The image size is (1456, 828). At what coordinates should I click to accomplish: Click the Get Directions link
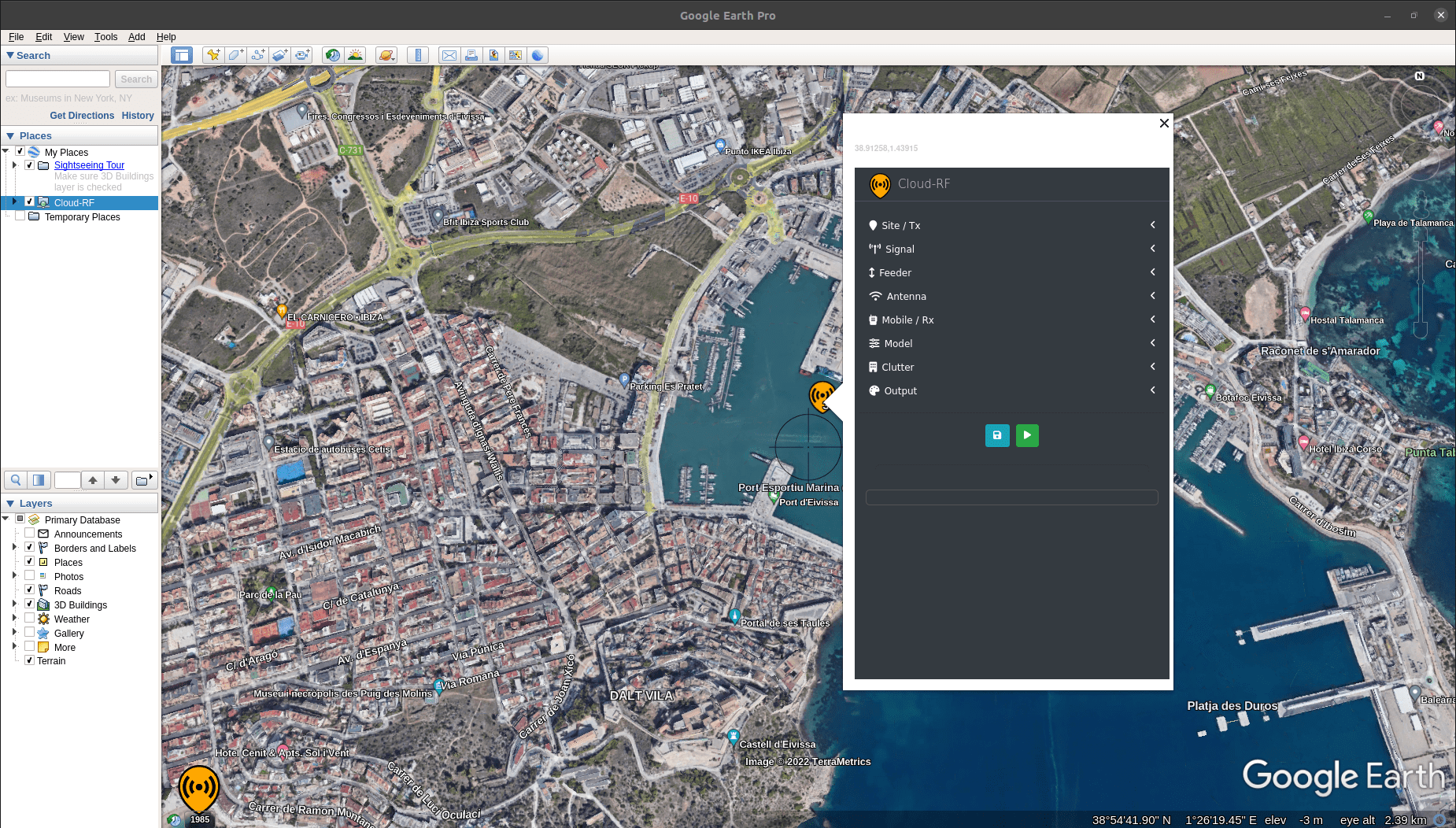pos(82,116)
